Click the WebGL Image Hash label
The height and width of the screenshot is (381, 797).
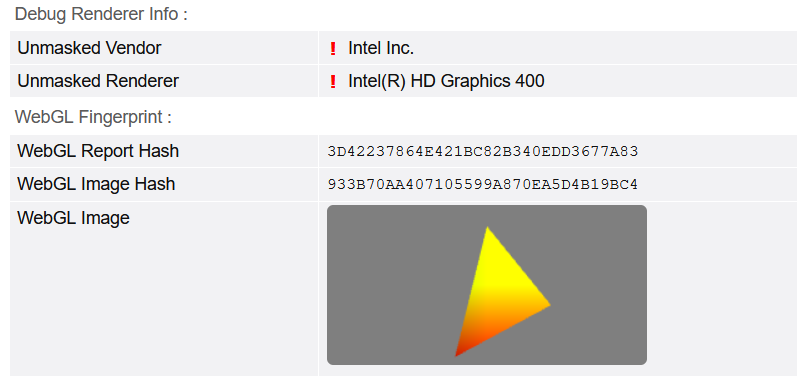click(x=96, y=184)
